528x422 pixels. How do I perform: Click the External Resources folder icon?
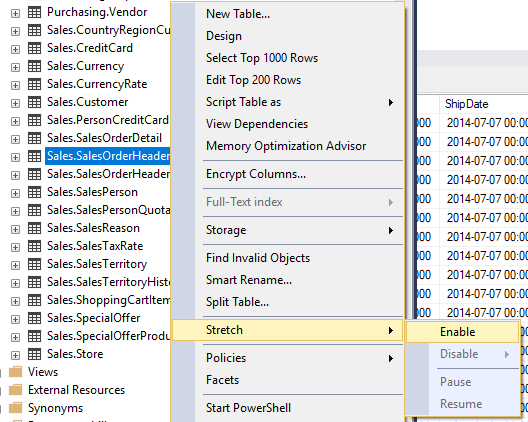coord(15,390)
